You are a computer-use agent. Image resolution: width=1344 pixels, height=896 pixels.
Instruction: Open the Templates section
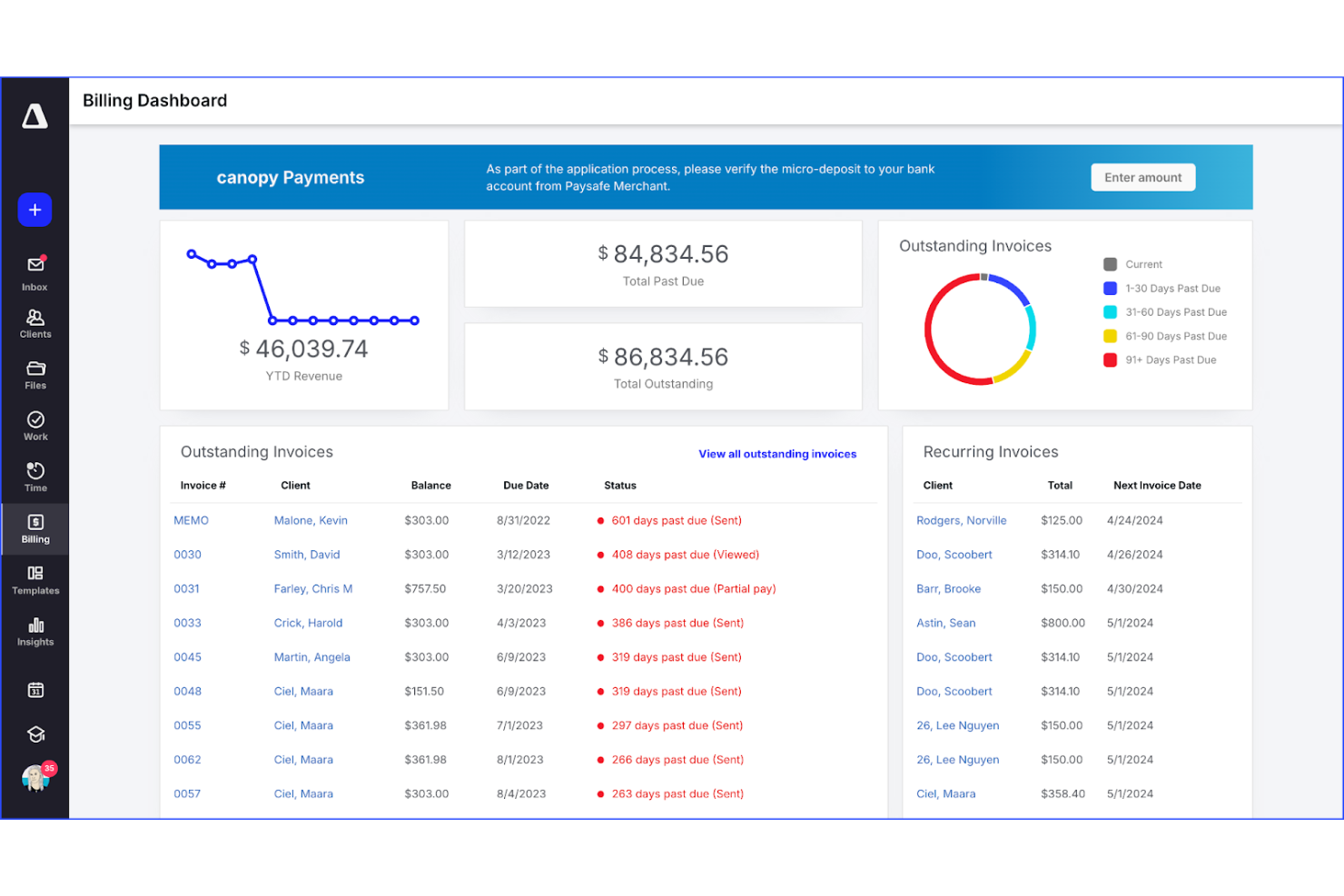coord(35,580)
